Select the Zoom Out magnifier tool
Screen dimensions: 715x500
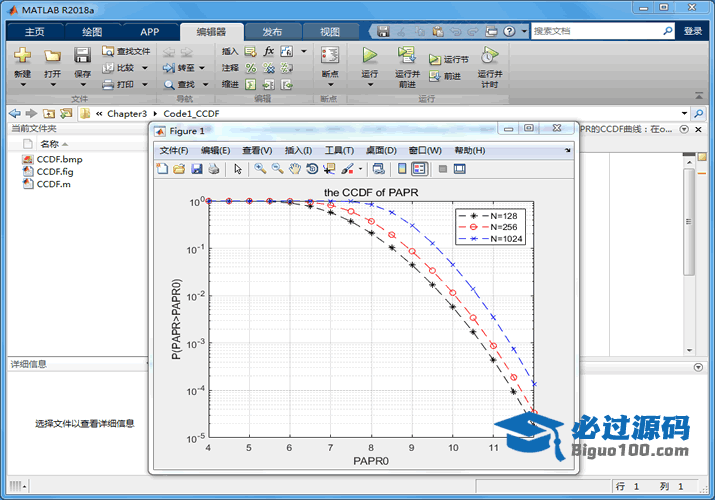click(278, 169)
